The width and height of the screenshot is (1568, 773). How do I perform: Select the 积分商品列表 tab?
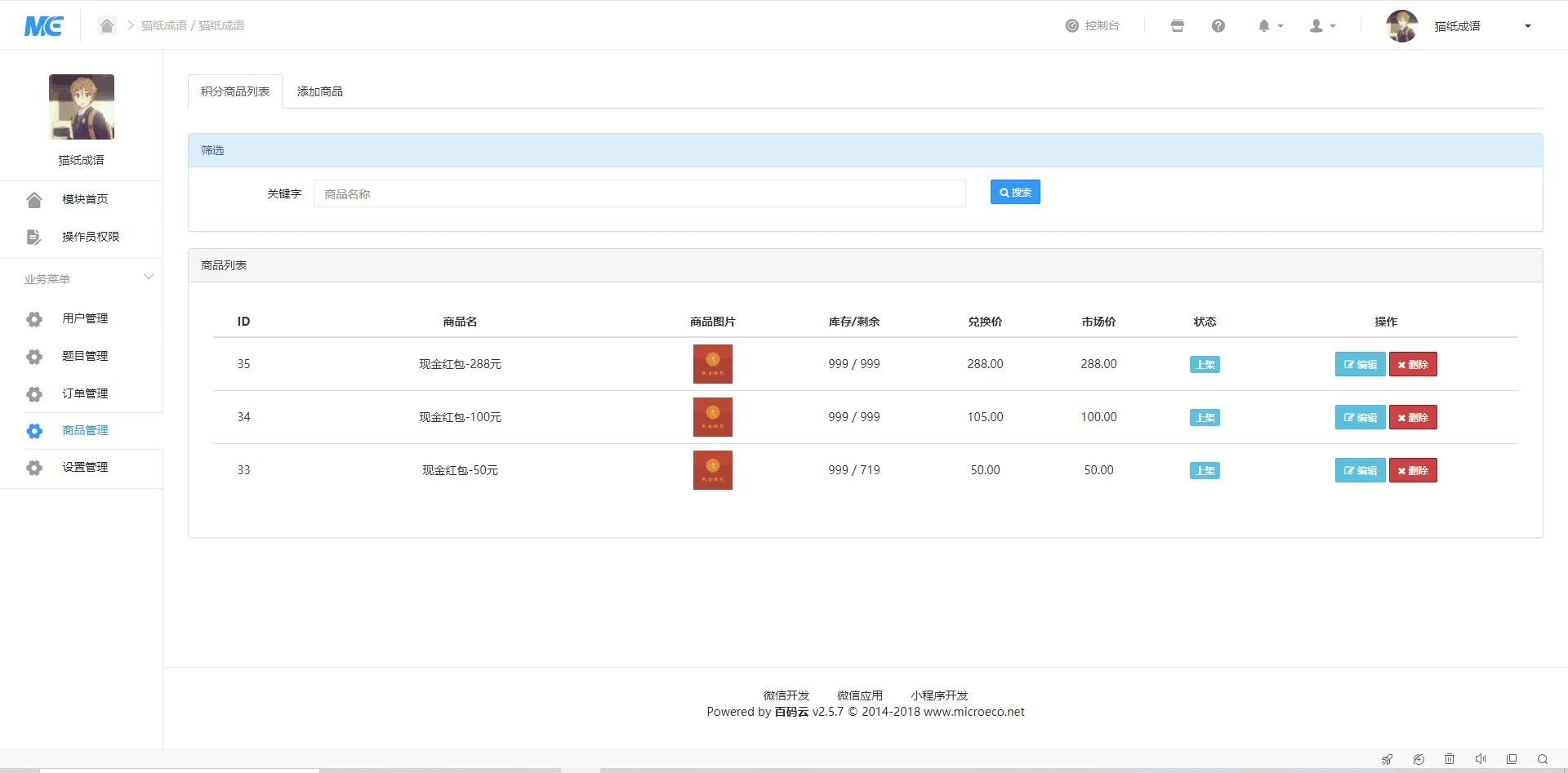tap(235, 91)
